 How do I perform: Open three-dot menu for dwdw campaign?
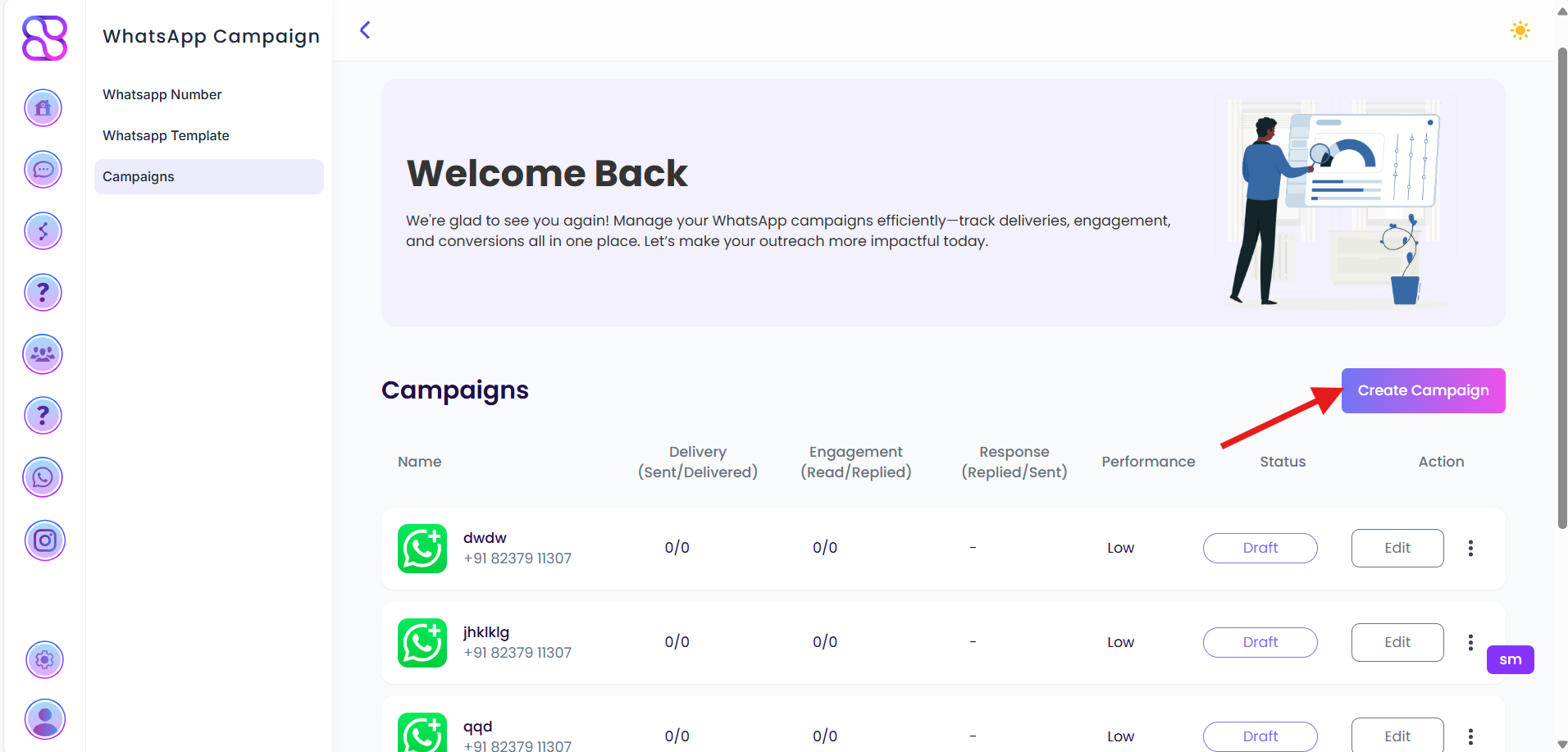1470,548
